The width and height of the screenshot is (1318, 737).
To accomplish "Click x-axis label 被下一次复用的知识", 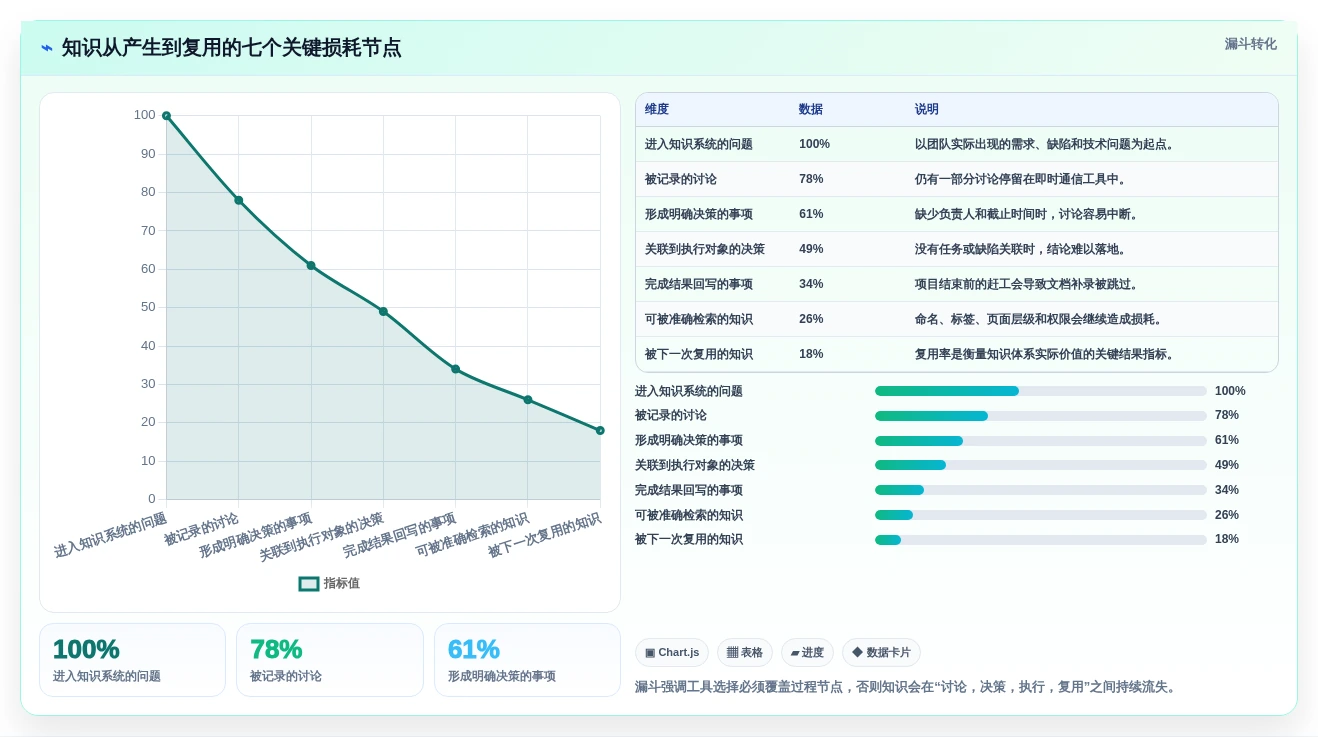I will click(544, 535).
